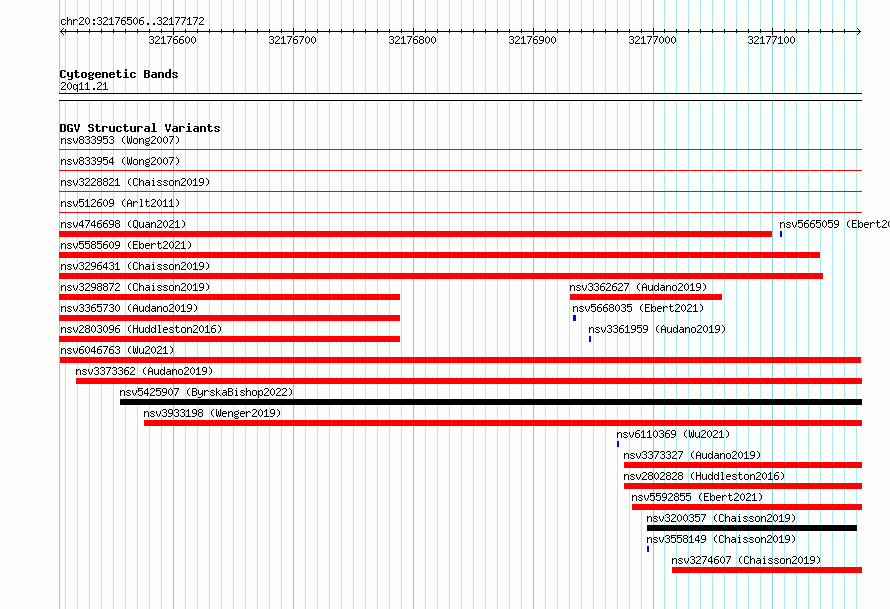Click the red bar of nsv3274607
Viewport: 890px width, 609px height.
pos(767,570)
